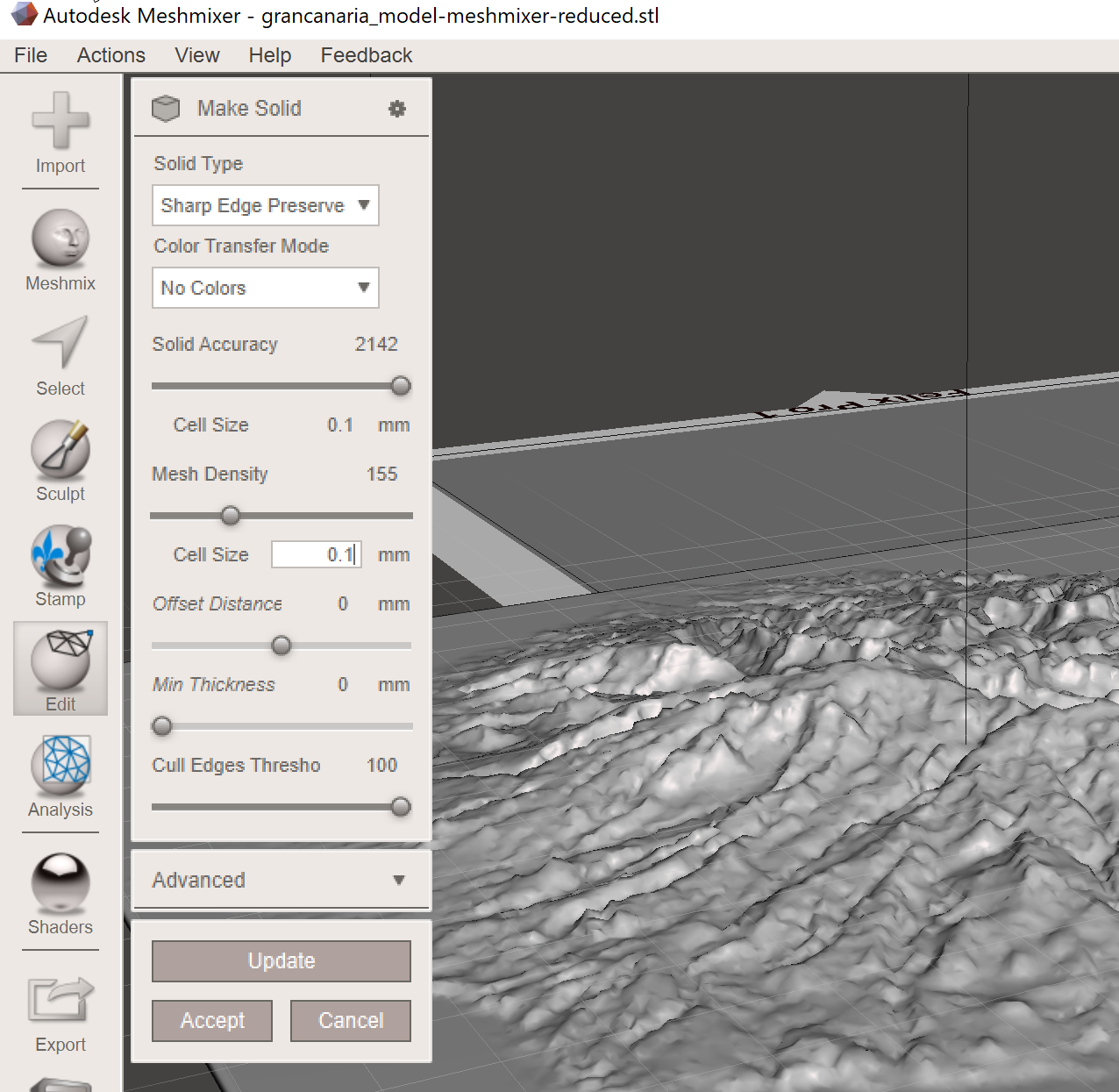Open the Sculpt tool
This screenshot has height=1092, width=1119.
click(61, 460)
